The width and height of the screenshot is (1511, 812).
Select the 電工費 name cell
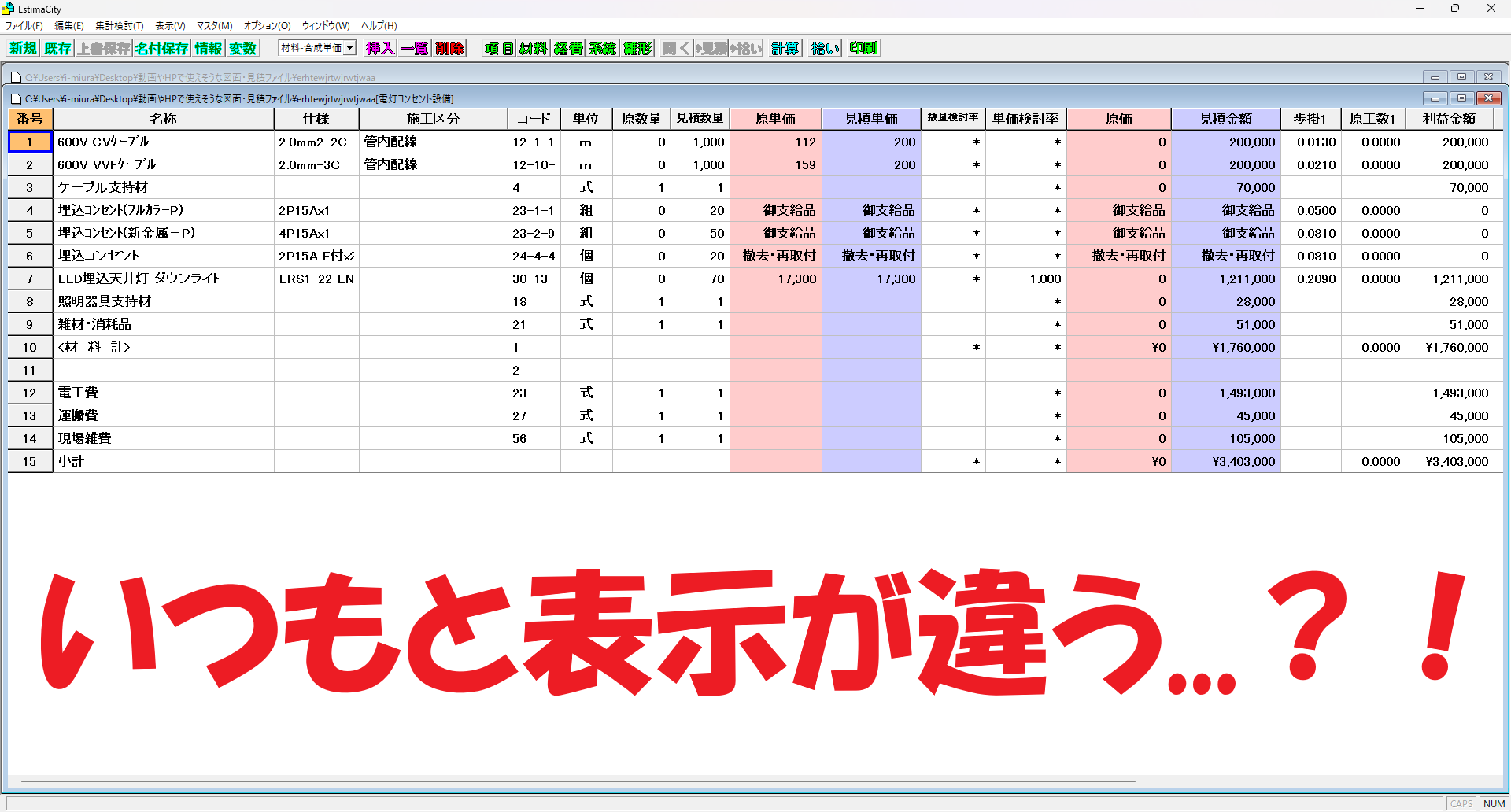pos(164,393)
